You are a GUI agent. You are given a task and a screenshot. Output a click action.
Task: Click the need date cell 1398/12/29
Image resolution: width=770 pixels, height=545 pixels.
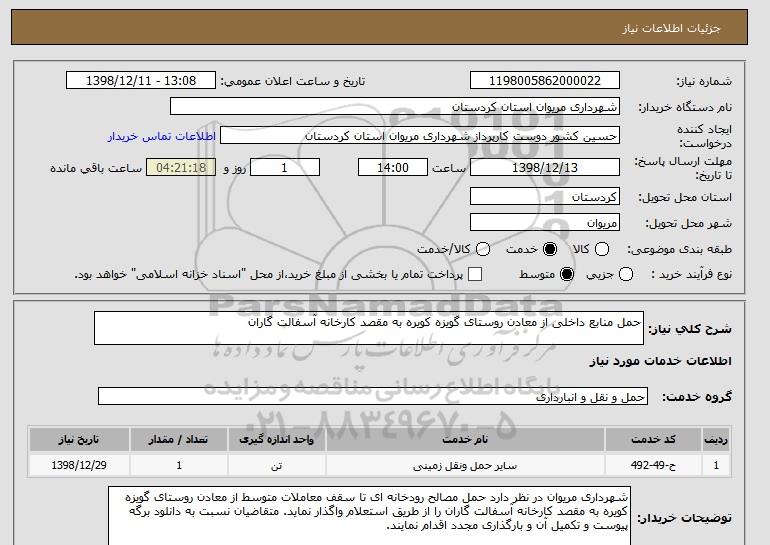[79, 465]
